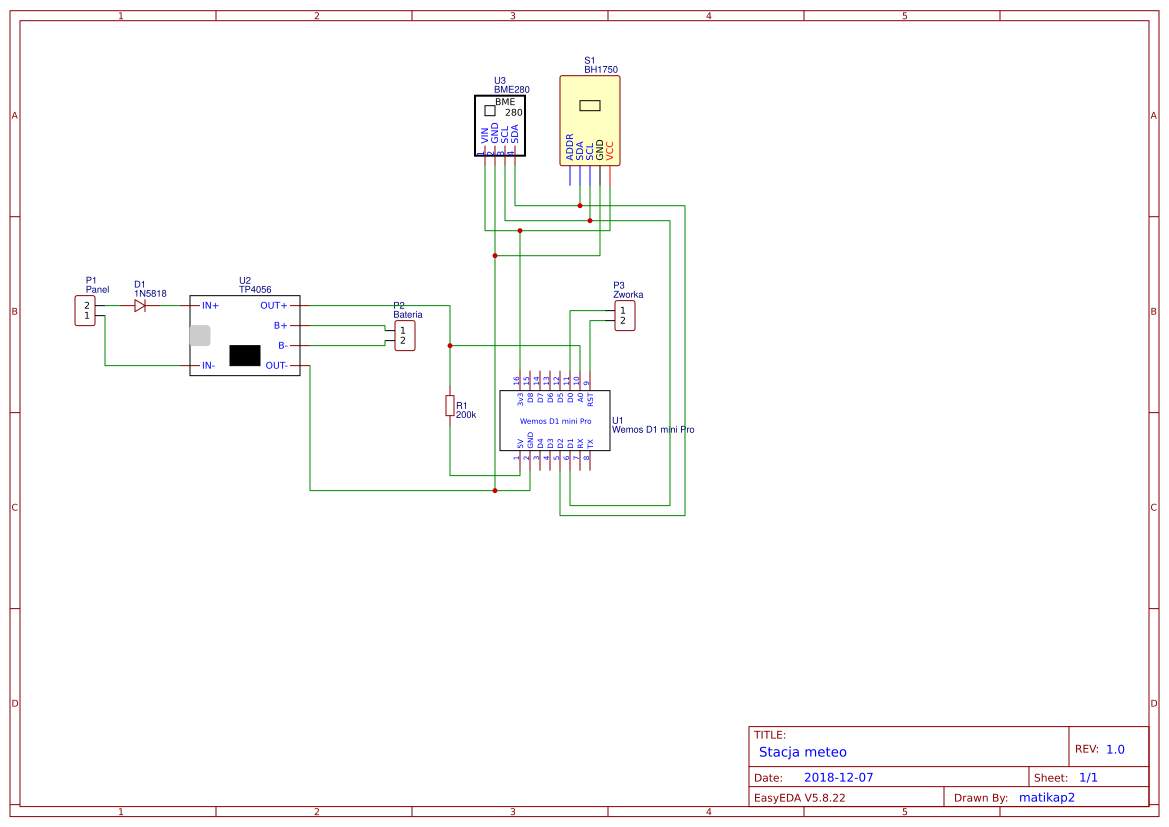Select the Stacja meteo title text

coord(802,752)
